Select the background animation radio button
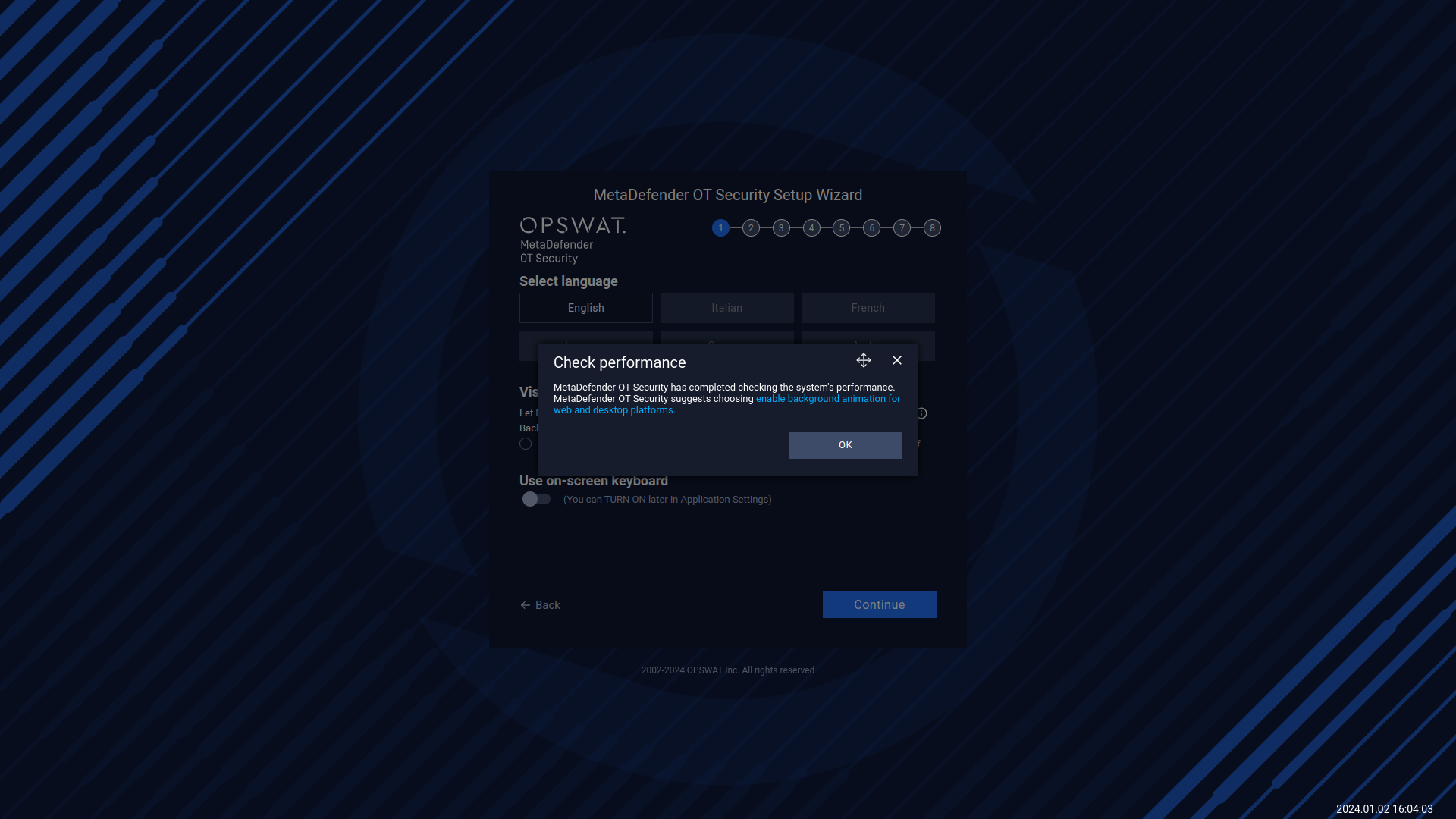 [x=526, y=444]
